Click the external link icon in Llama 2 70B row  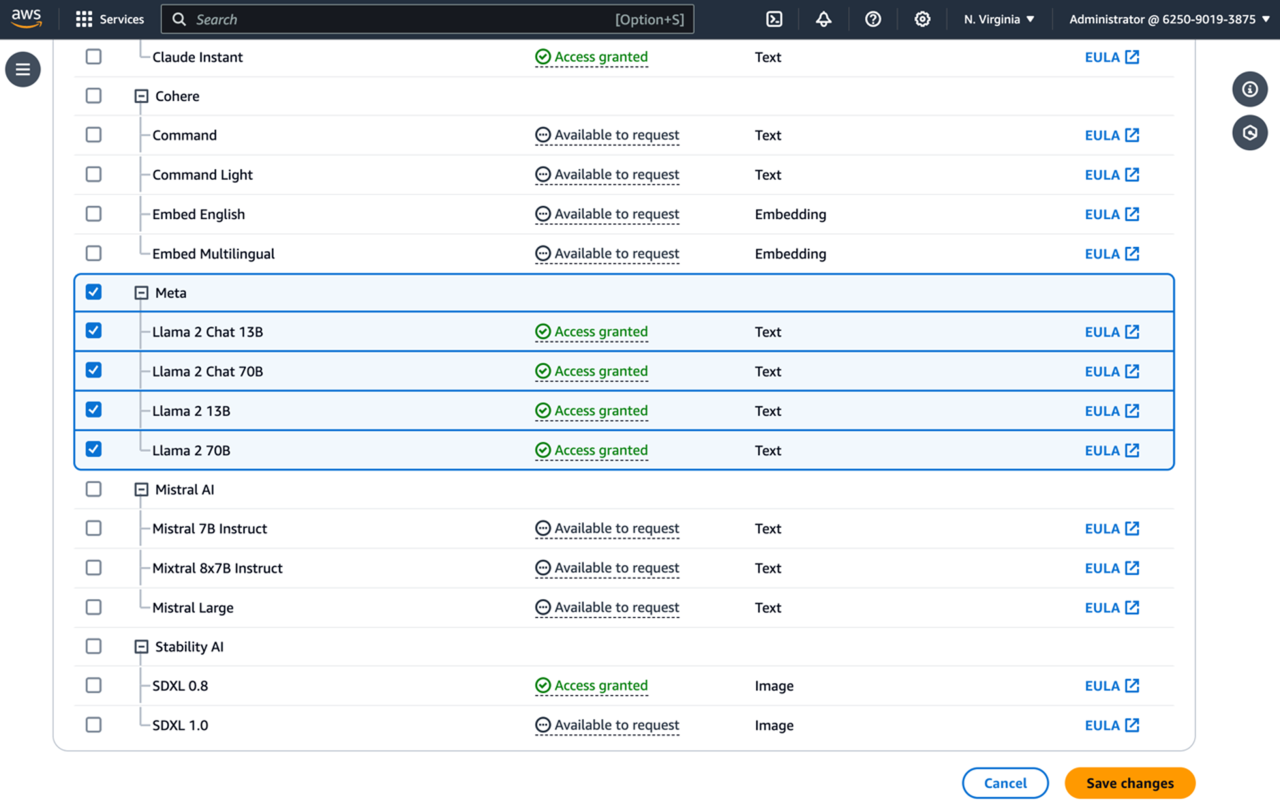(x=1132, y=450)
